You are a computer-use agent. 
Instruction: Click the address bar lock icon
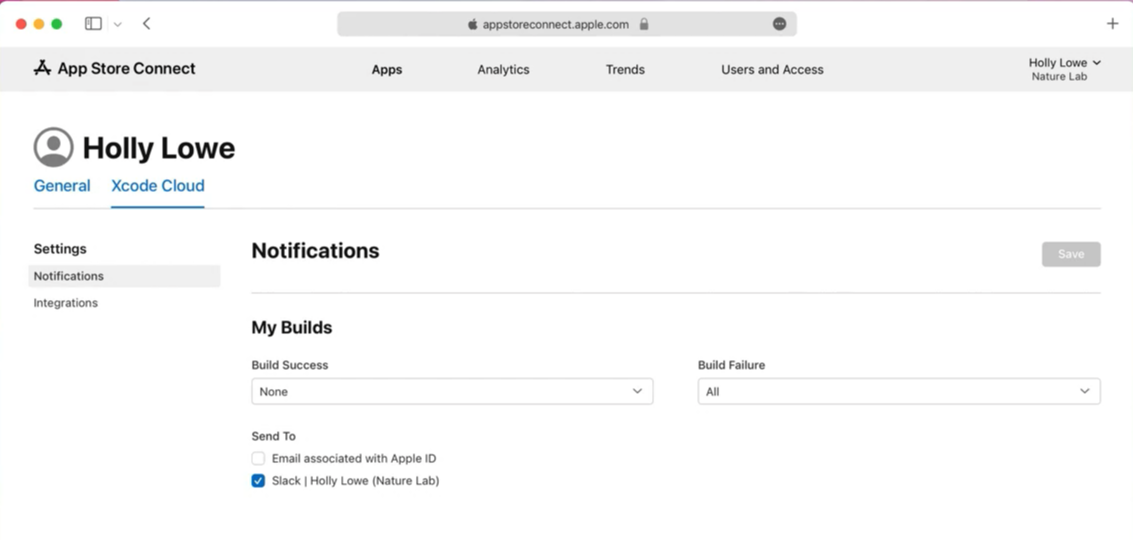(x=644, y=24)
